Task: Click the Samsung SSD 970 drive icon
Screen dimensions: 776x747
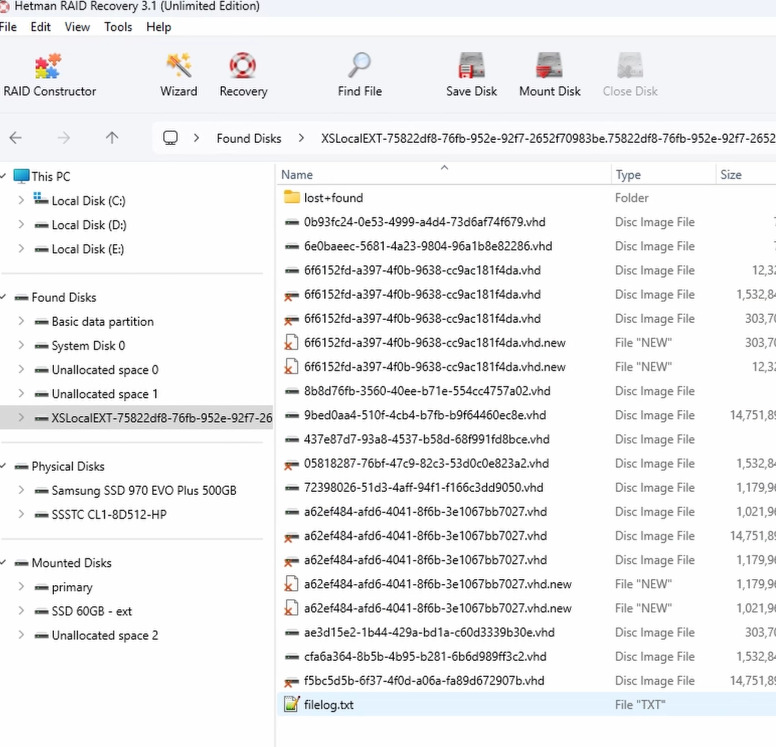Action: click(x=42, y=491)
